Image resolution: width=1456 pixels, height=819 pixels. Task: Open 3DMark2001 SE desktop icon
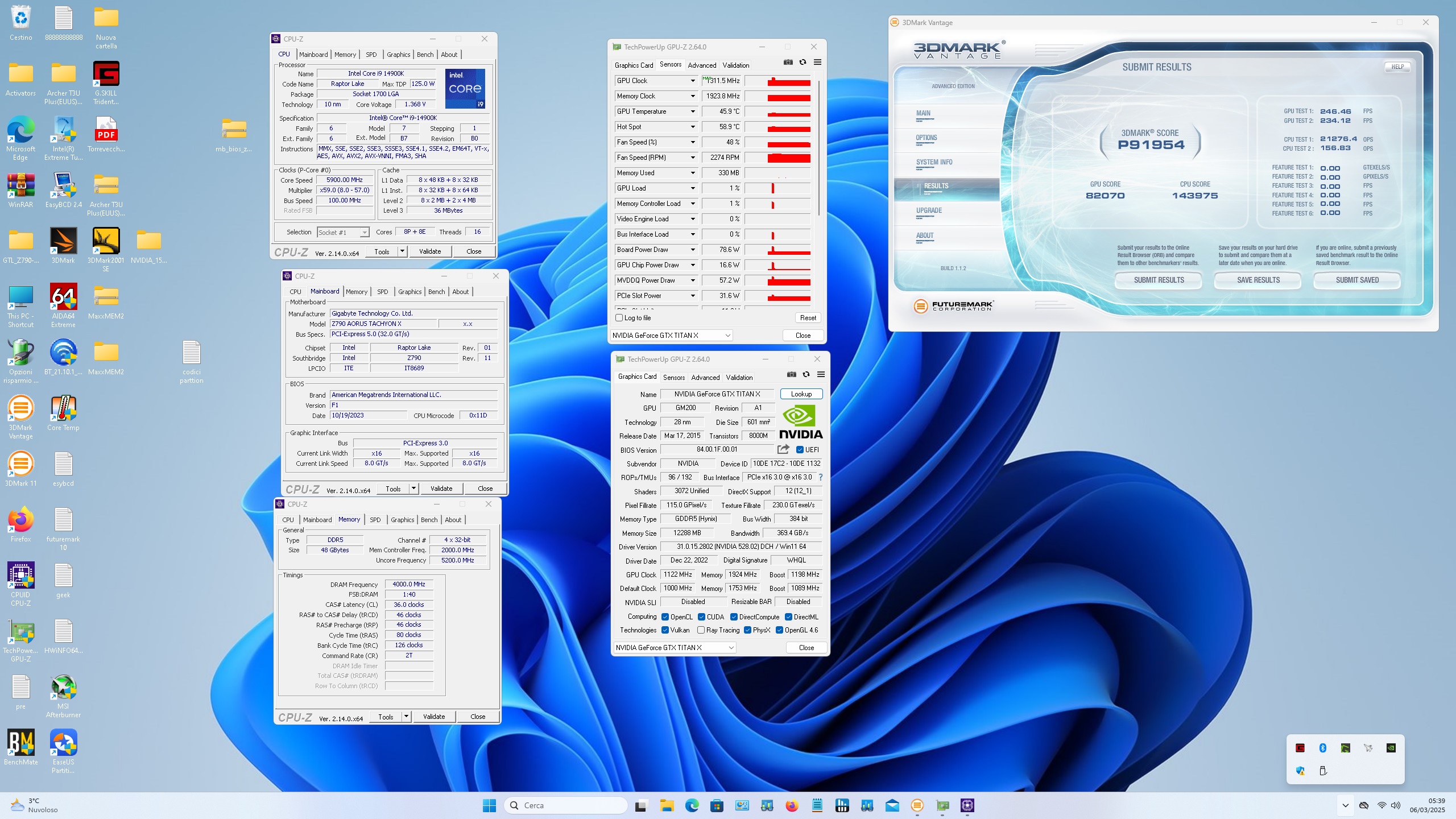106,250
